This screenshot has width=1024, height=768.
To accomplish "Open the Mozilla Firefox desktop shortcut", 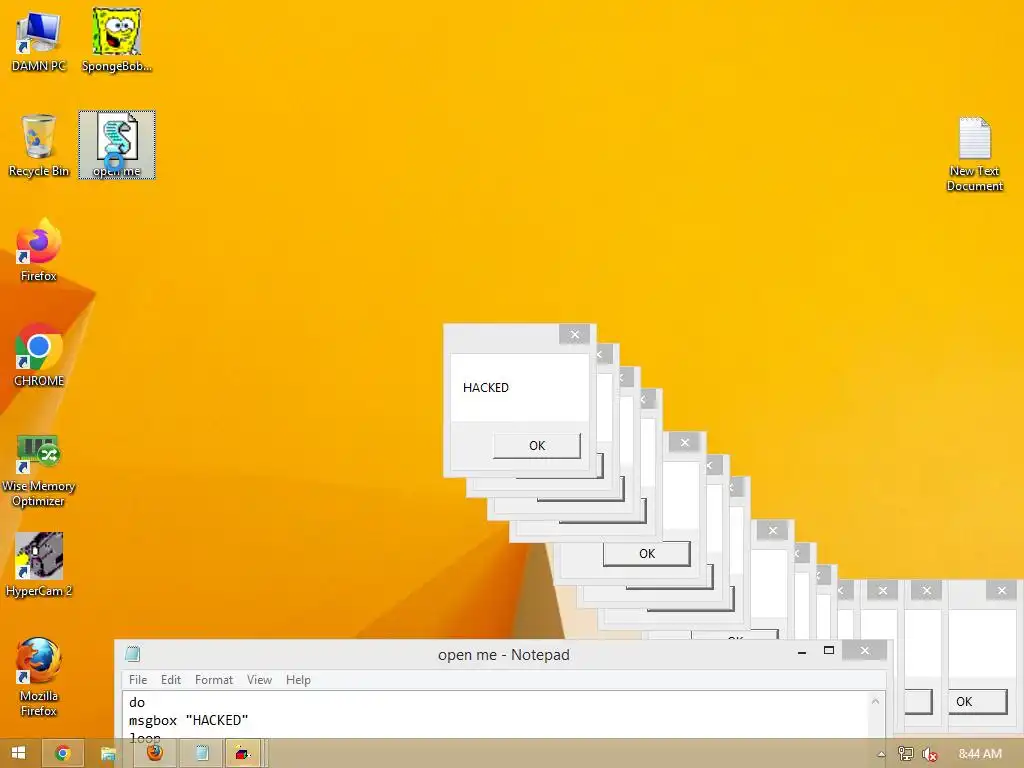I will 39,677.
